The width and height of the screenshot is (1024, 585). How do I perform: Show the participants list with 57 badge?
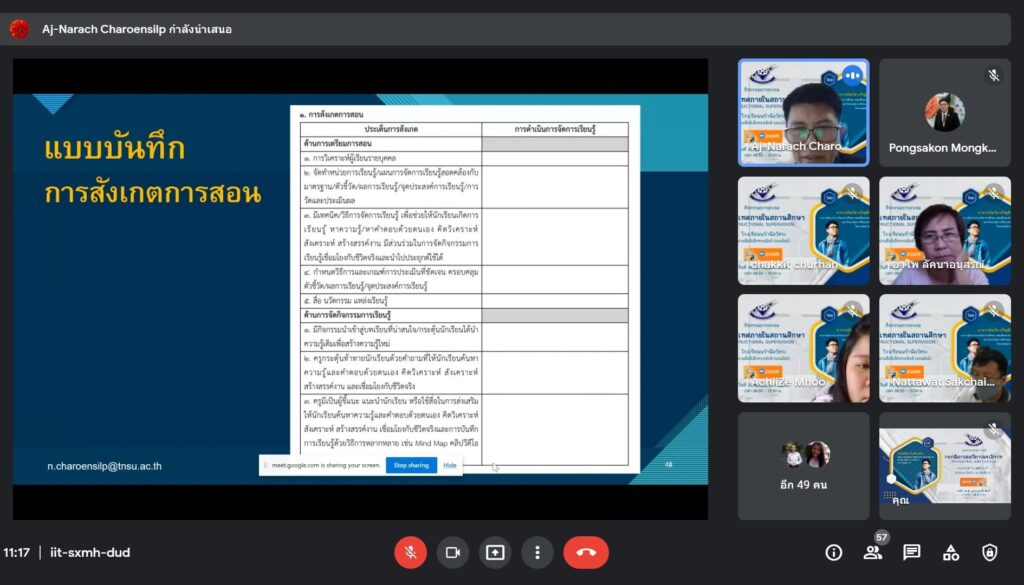point(873,552)
